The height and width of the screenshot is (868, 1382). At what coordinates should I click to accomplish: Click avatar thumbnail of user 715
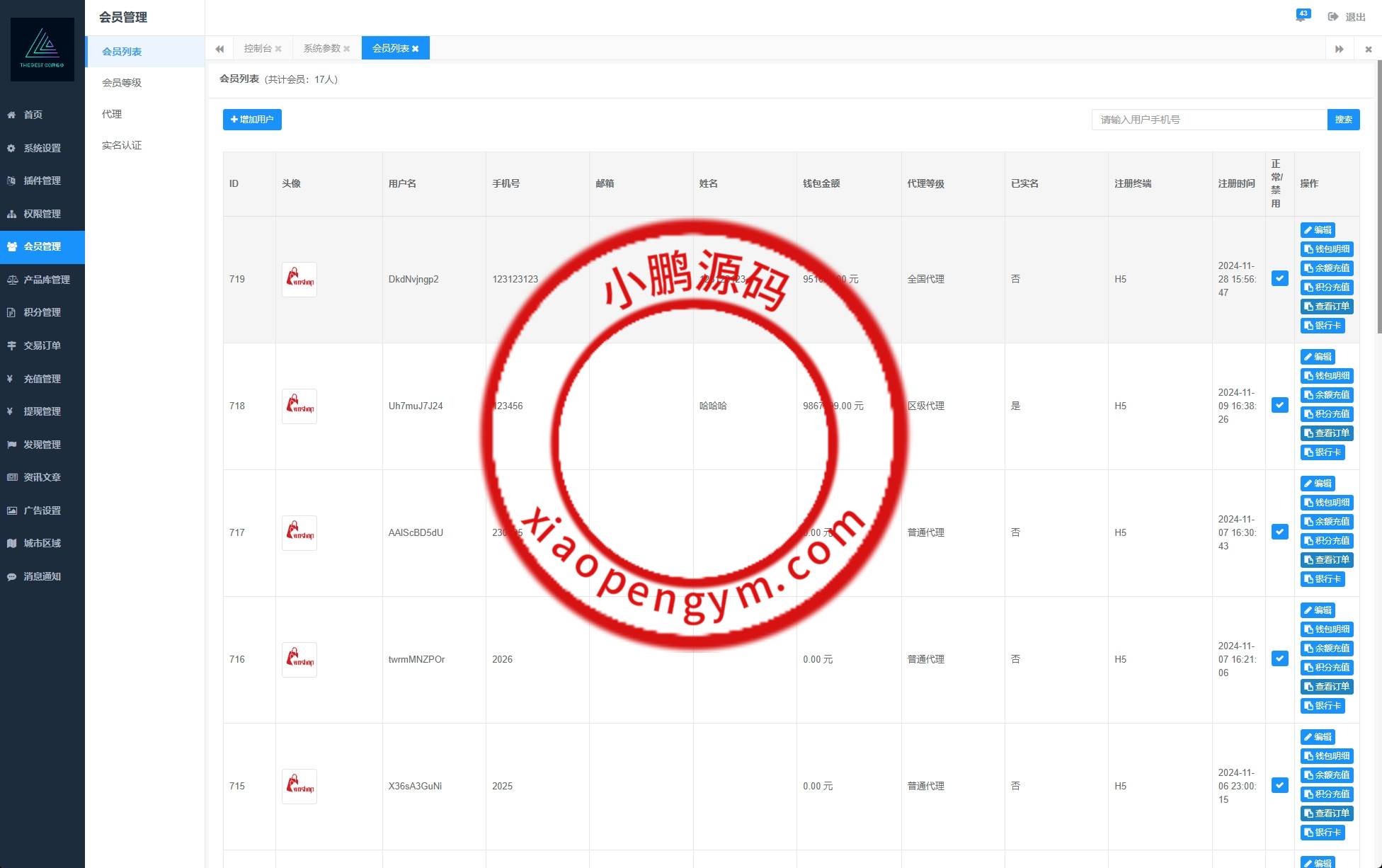299,787
